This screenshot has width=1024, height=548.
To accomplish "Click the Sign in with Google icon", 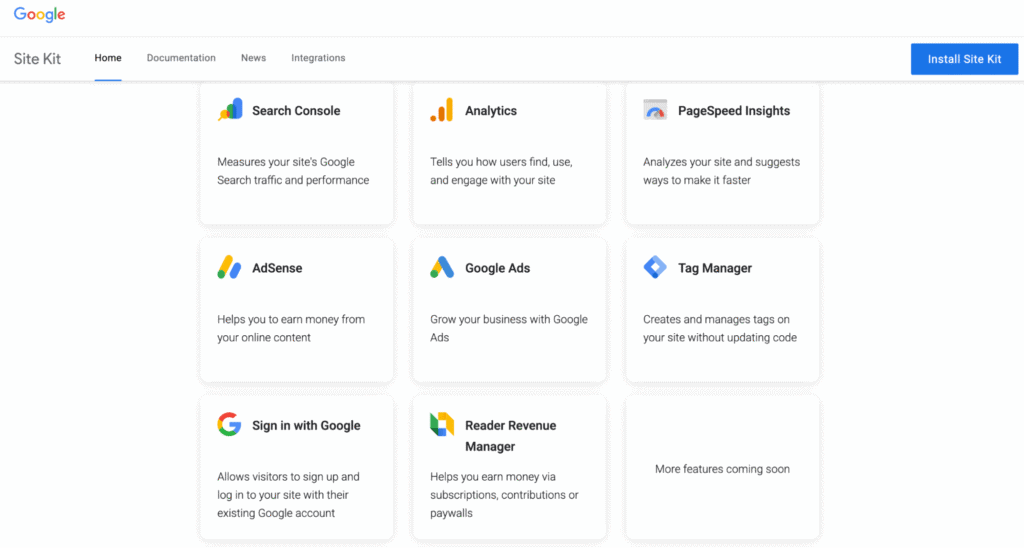I will click(x=230, y=425).
